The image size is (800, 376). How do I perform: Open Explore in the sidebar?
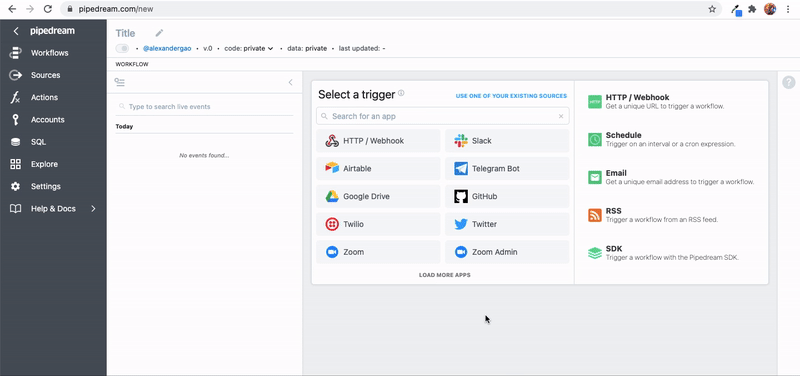(x=44, y=164)
